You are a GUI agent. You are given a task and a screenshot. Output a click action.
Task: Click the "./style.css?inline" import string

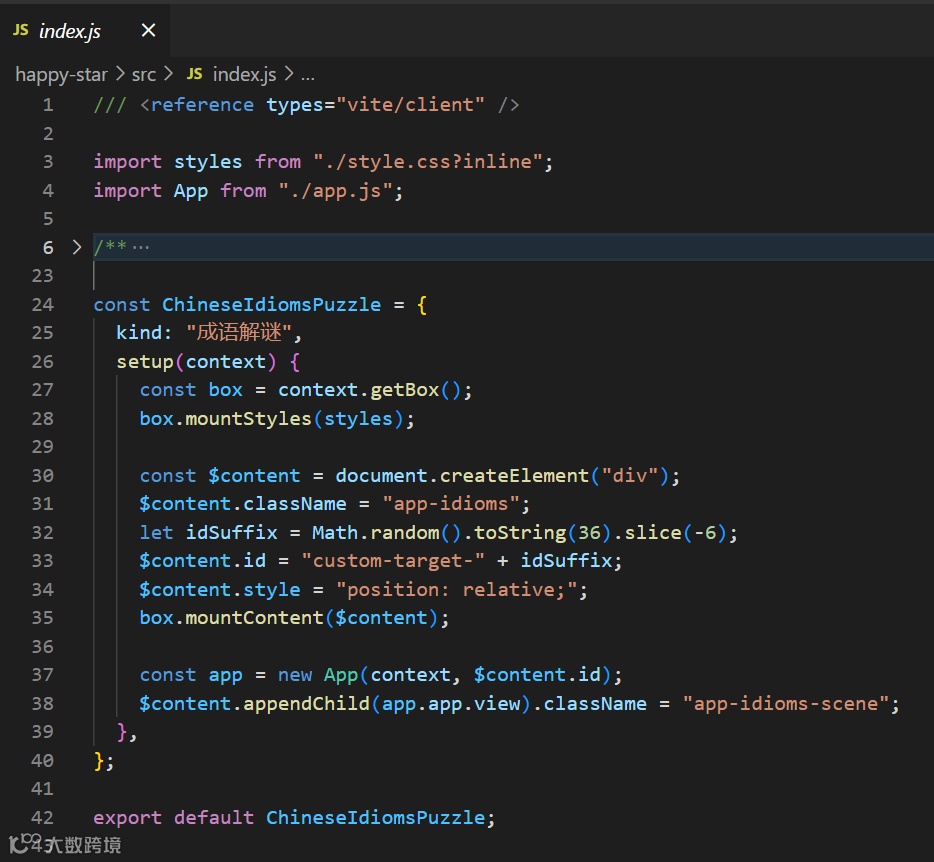coord(427,161)
